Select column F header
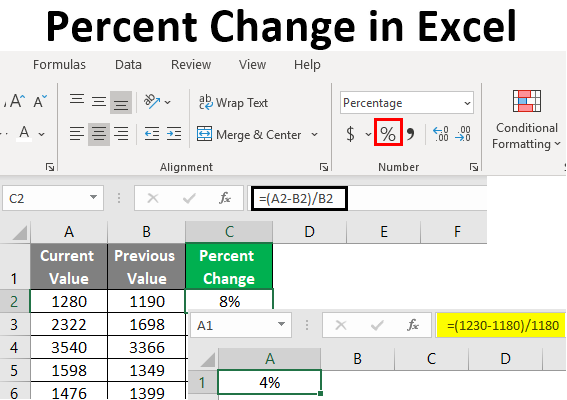567x400 pixels. pos(457,232)
